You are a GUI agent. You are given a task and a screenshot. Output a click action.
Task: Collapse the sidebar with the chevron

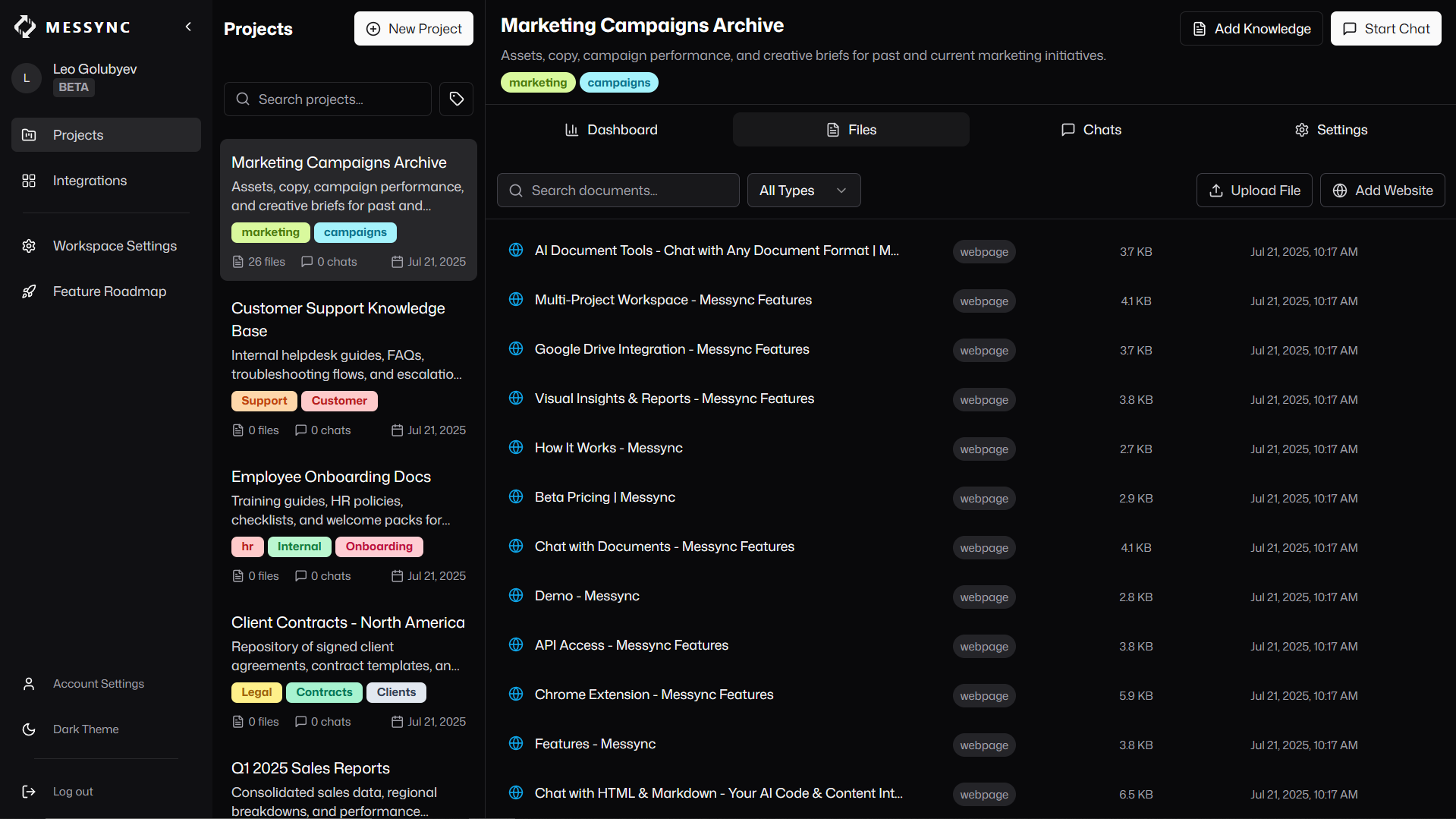pyautogui.click(x=188, y=27)
